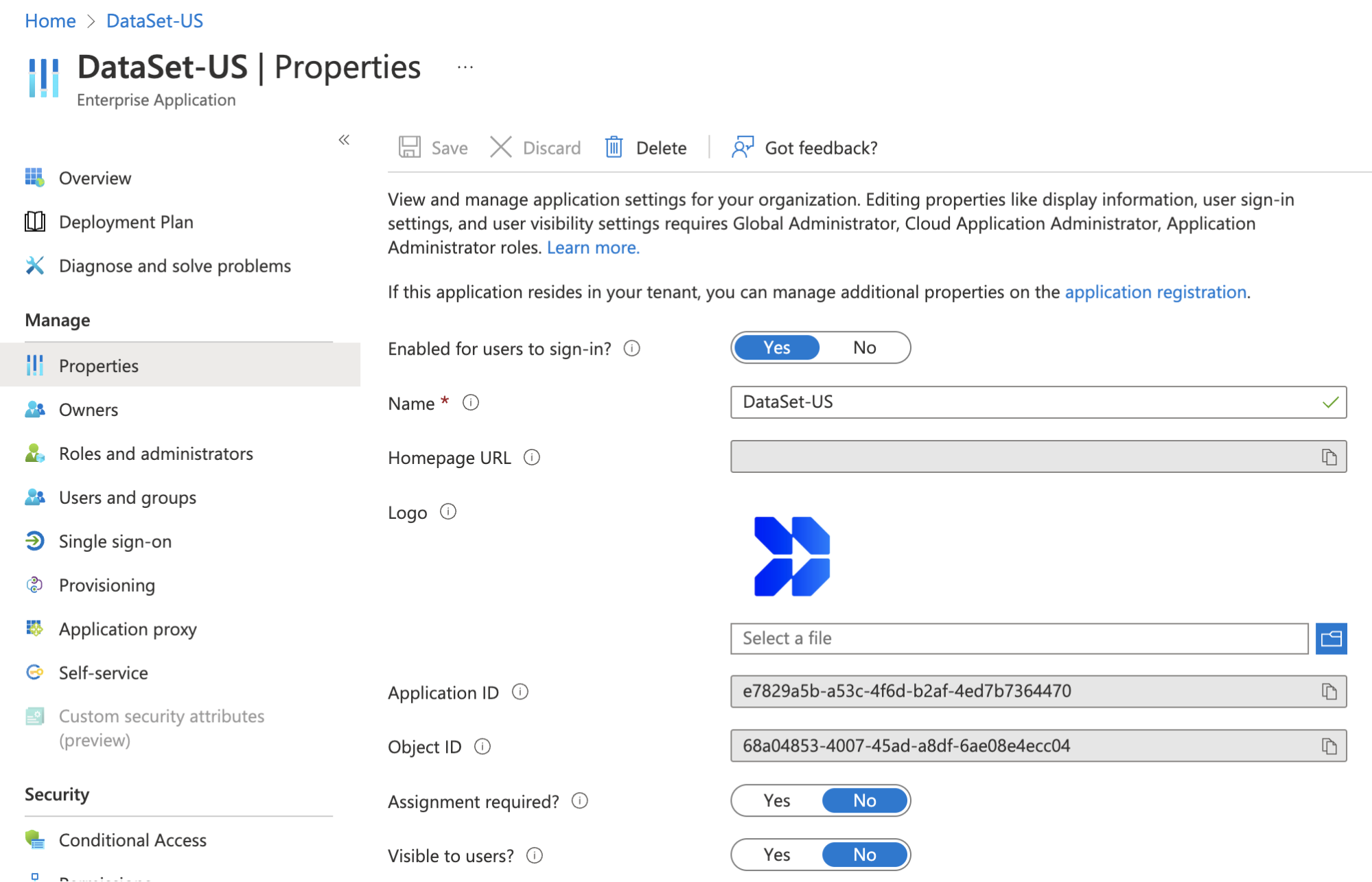
Task: Set Visible to users to Yes
Action: click(x=777, y=855)
